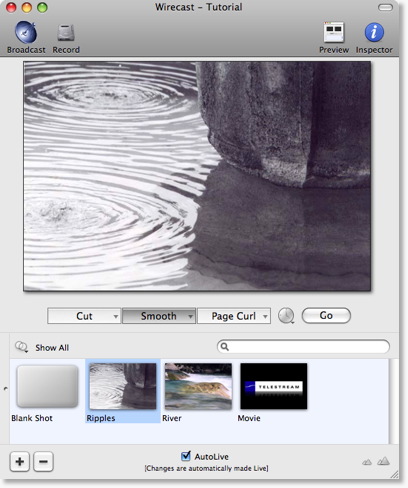Click the large mountain thumbnail size icon
Image resolution: width=408 pixels, height=488 pixels.
[384, 461]
